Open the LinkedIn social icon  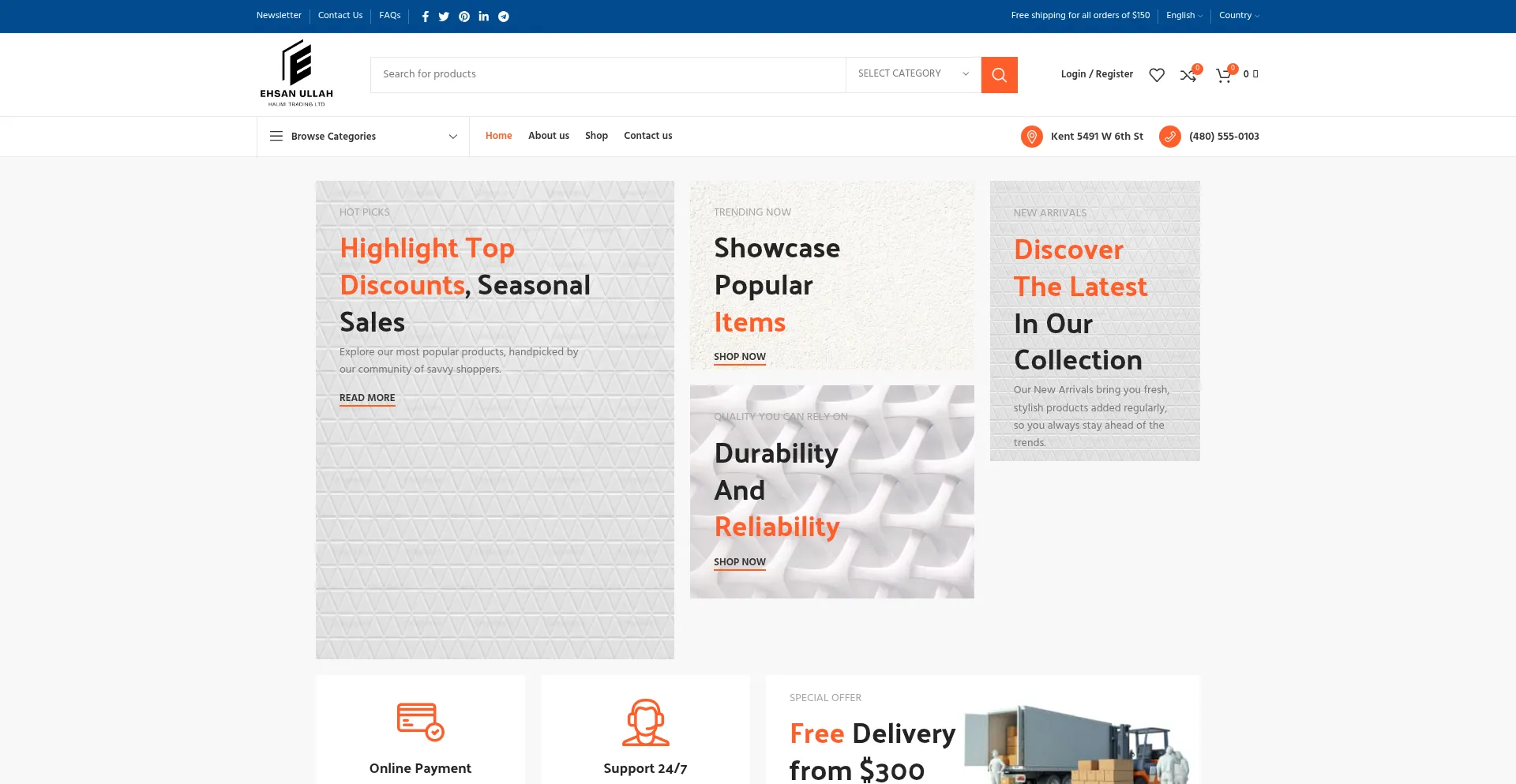pos(484,17)
